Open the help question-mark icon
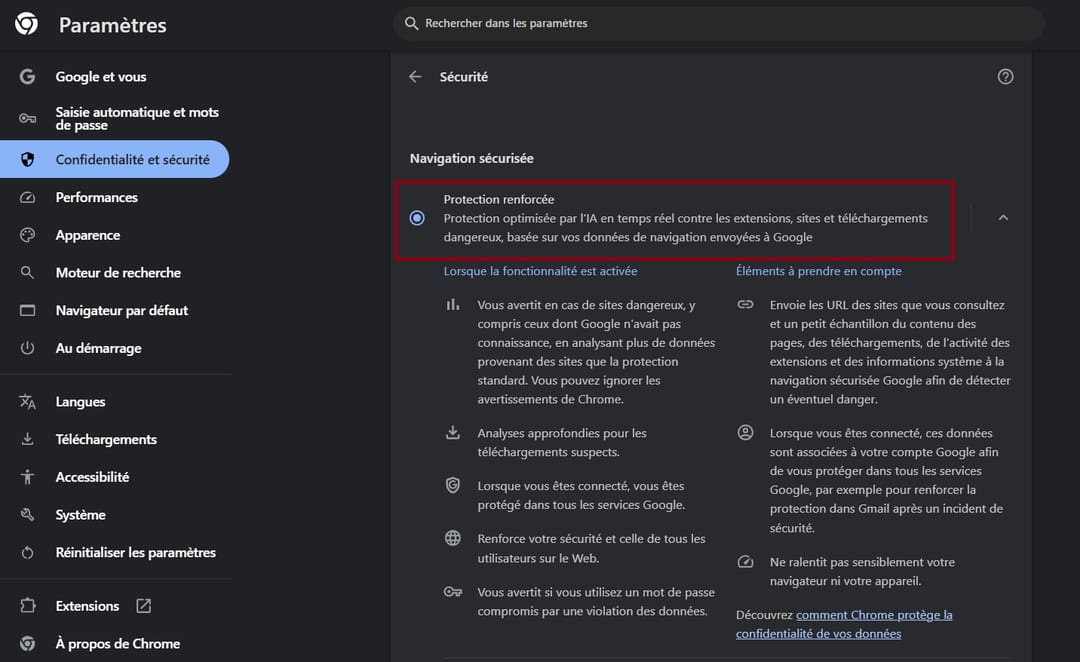This screenshot has height=662, width=1080. coord(1005,76)
